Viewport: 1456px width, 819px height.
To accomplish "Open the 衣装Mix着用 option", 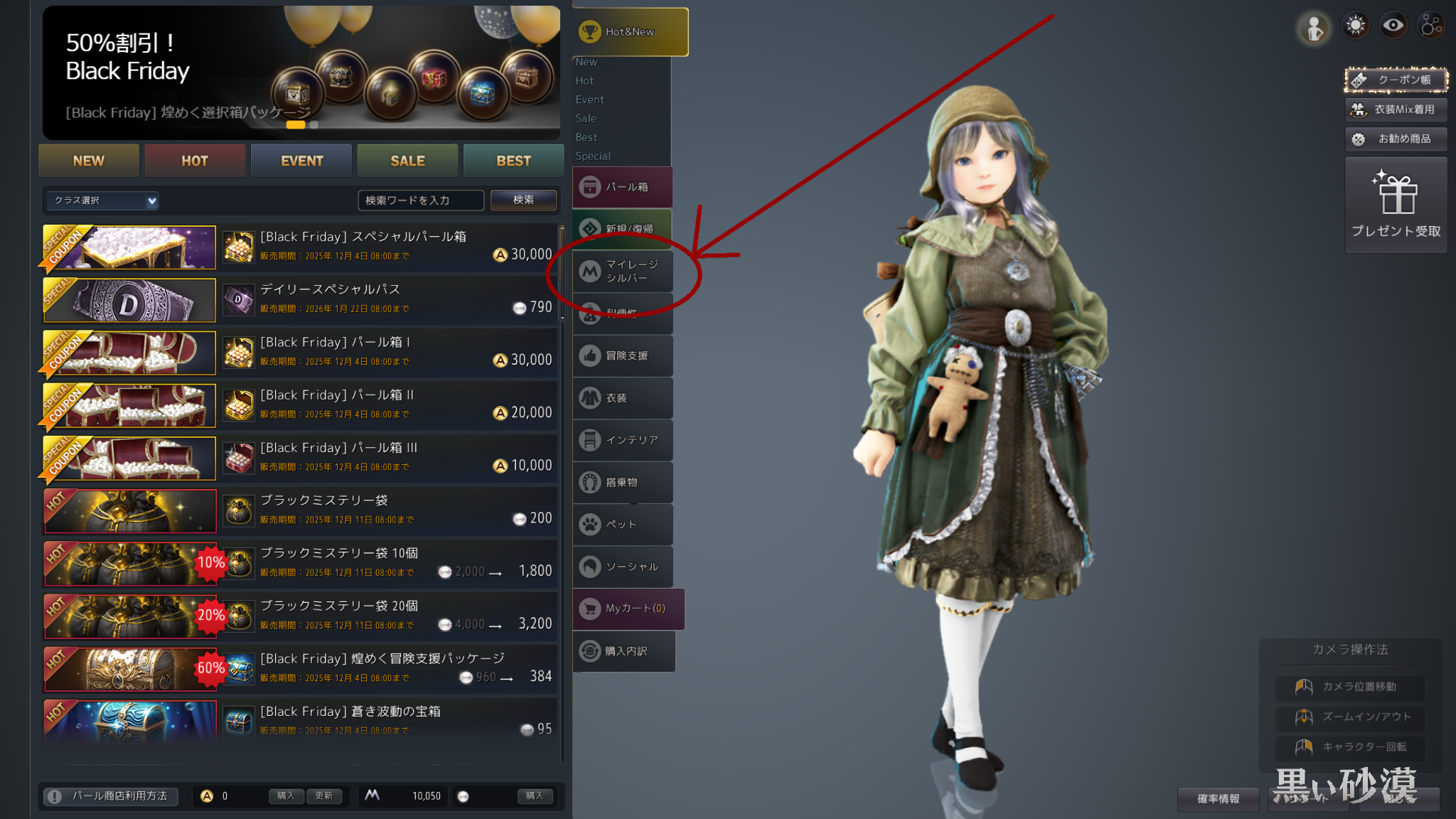I will 1396,109.
